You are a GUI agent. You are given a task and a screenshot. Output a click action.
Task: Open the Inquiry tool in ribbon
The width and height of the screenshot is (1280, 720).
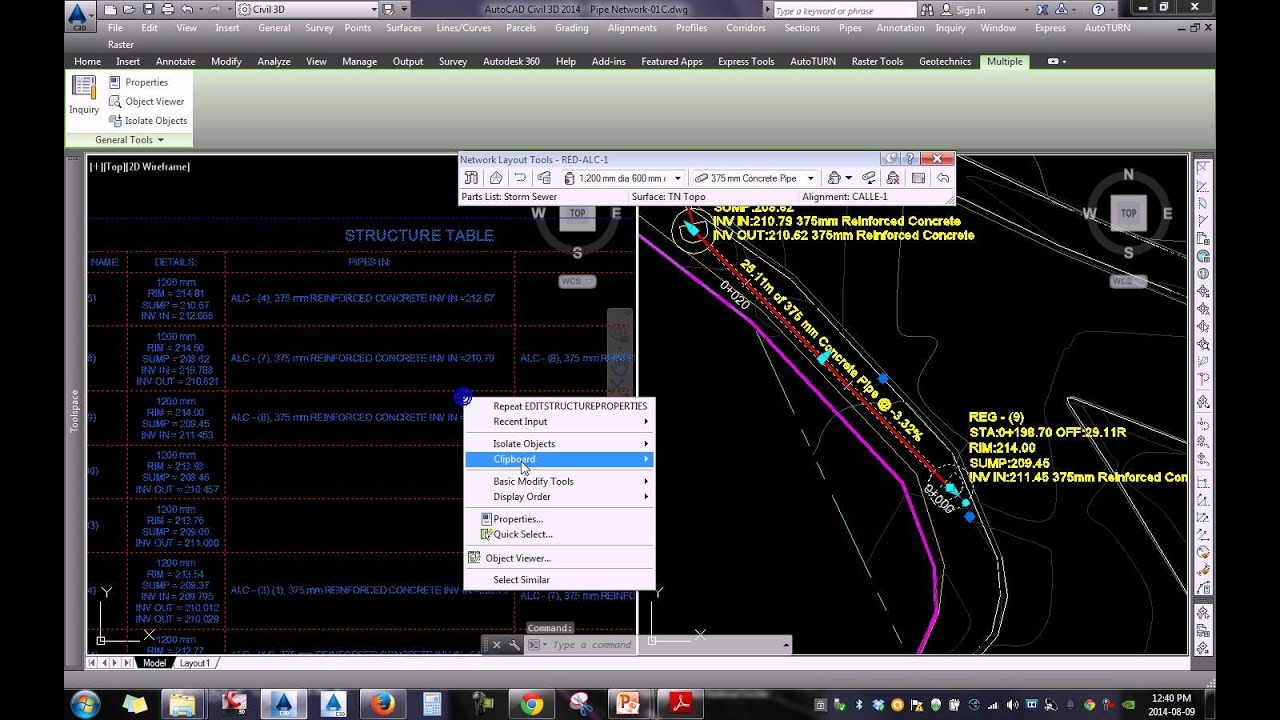(x=84, y=95)
